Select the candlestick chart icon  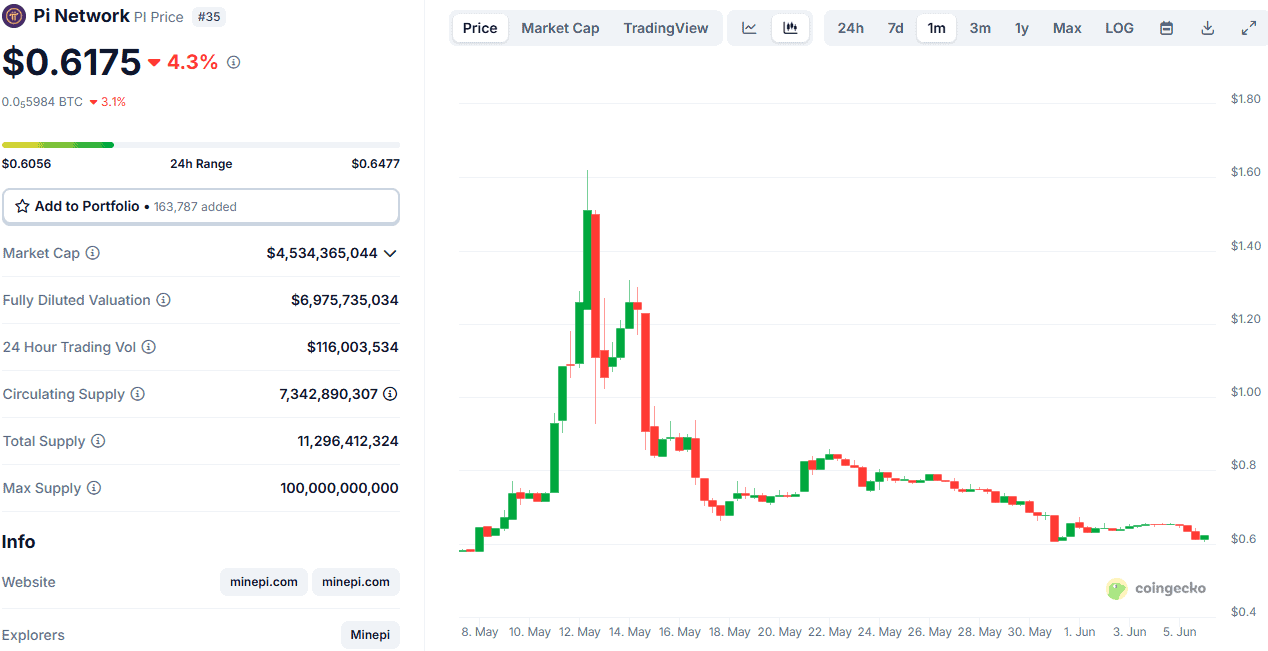click(x=790, y=27)
